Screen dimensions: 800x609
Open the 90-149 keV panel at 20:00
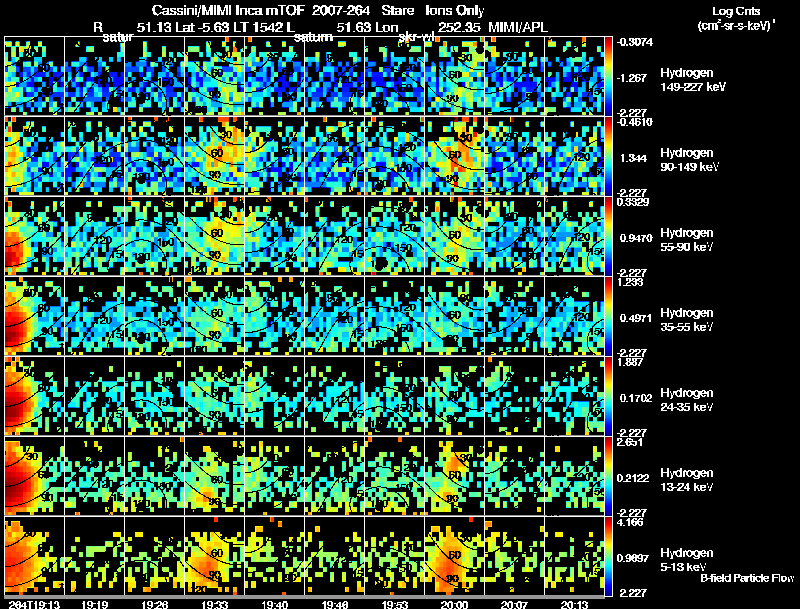454,156
